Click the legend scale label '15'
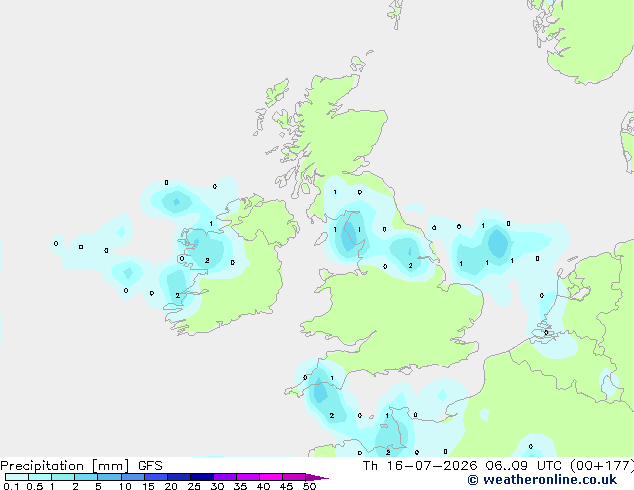 tap(148, 486)
